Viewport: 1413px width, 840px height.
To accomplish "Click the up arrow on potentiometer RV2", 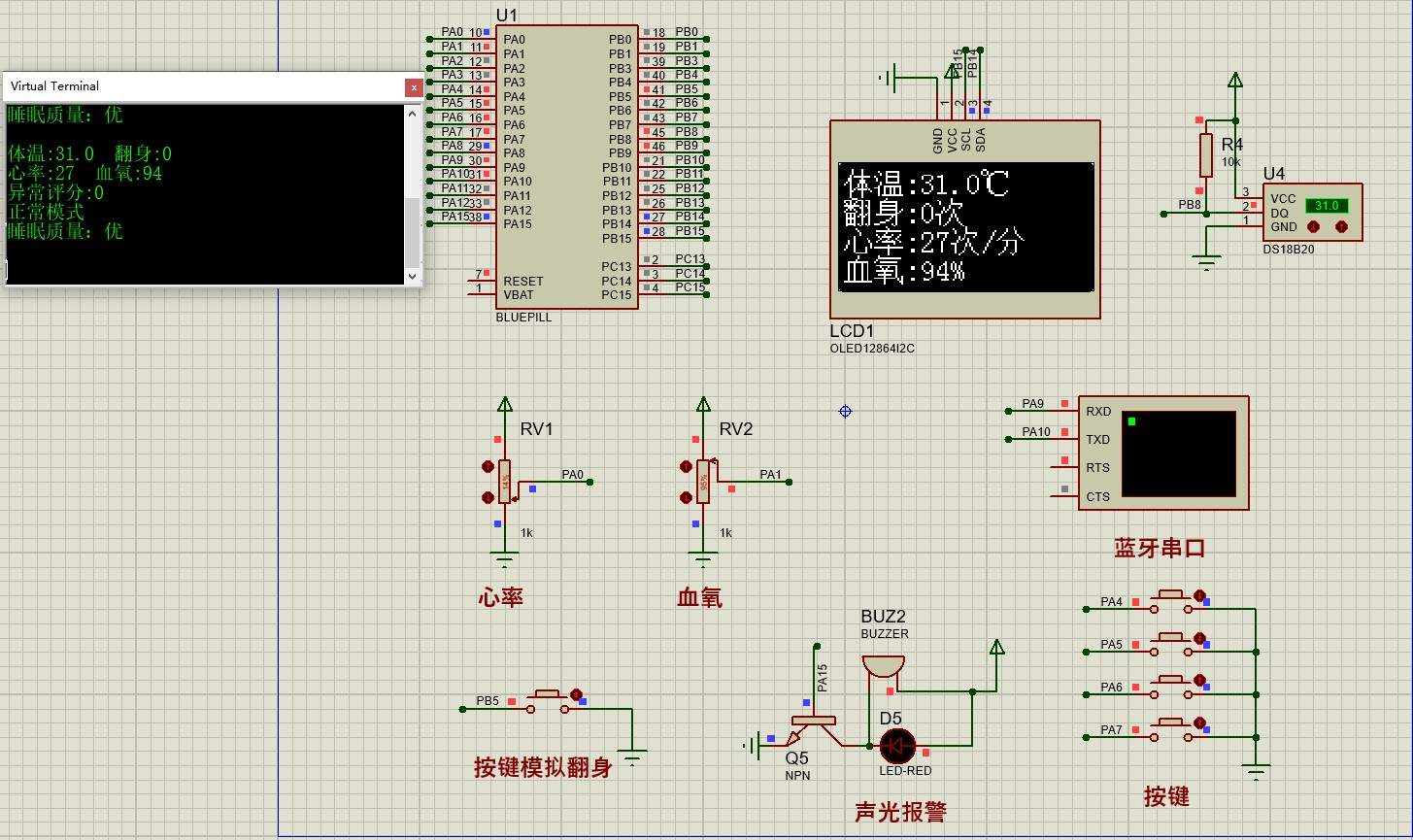I will click(687, 467).
